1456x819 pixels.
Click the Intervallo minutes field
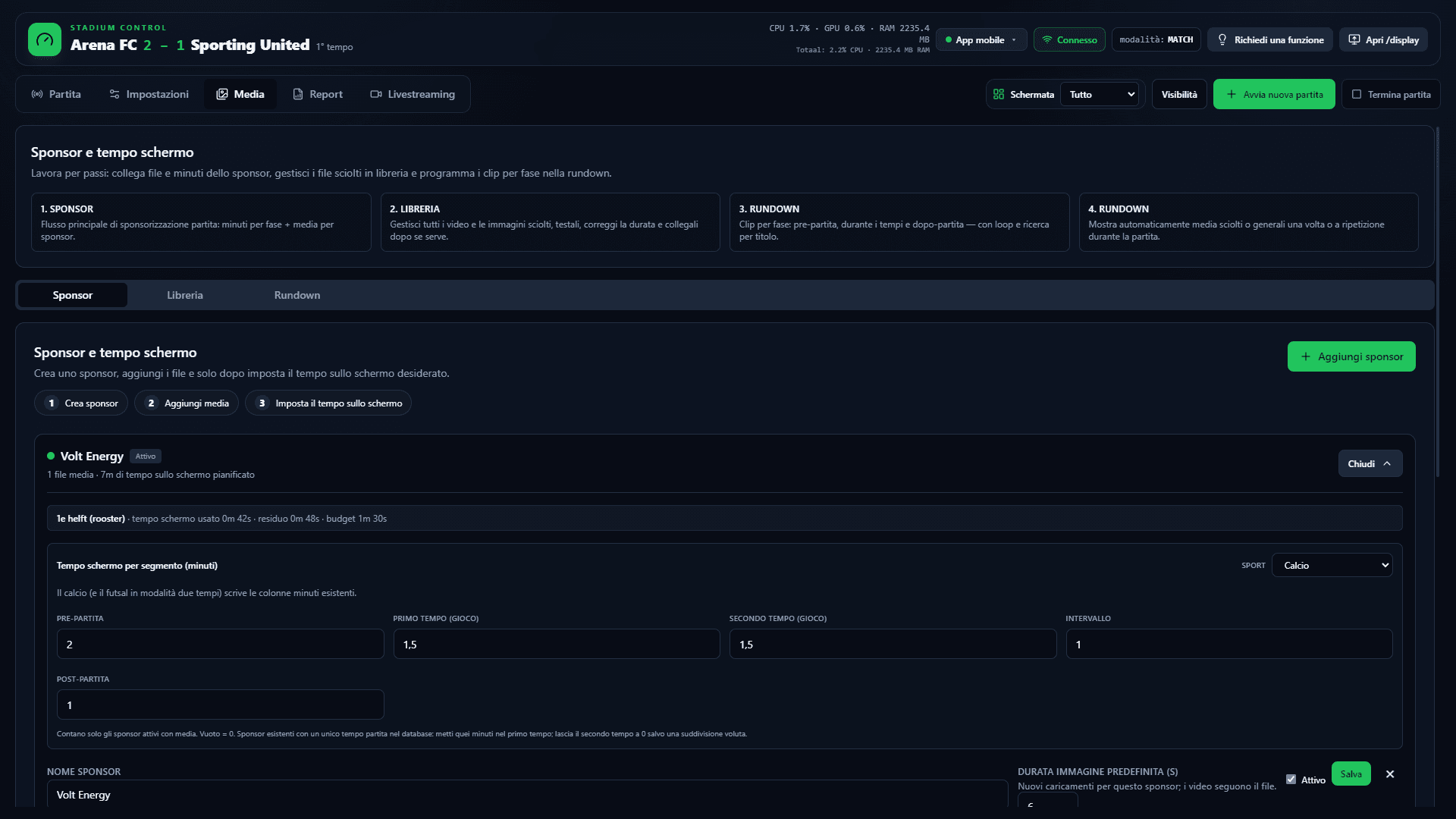tap(1229, 644)
